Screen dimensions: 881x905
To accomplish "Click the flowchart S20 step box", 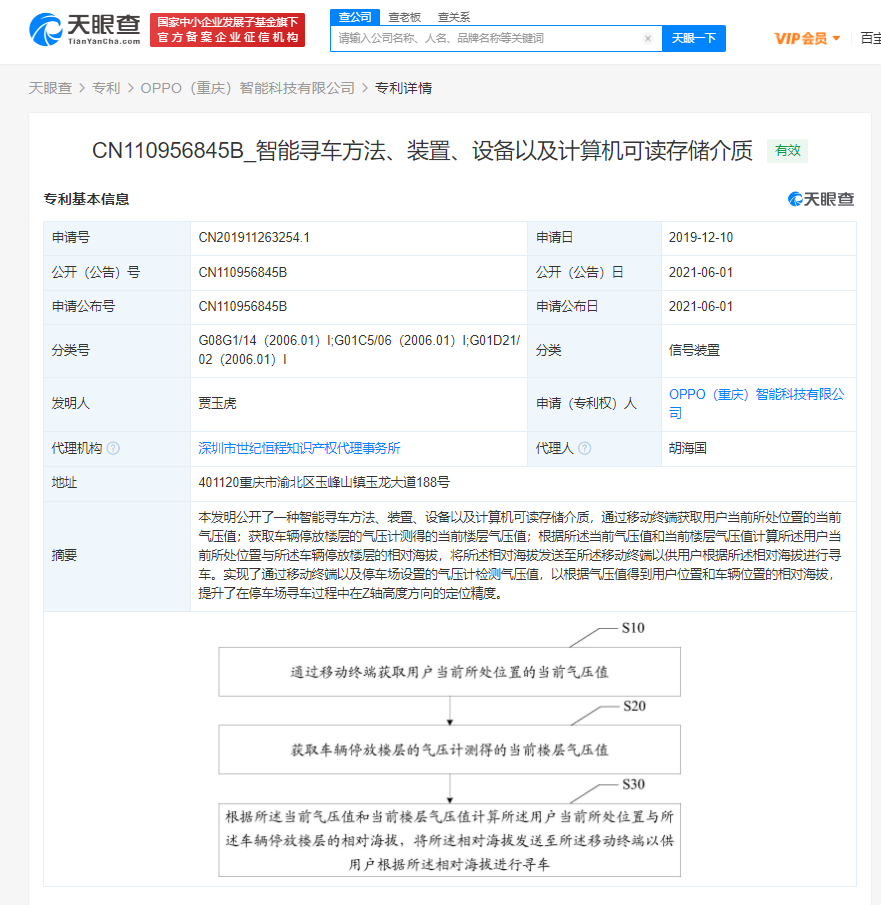I will 449,749.
